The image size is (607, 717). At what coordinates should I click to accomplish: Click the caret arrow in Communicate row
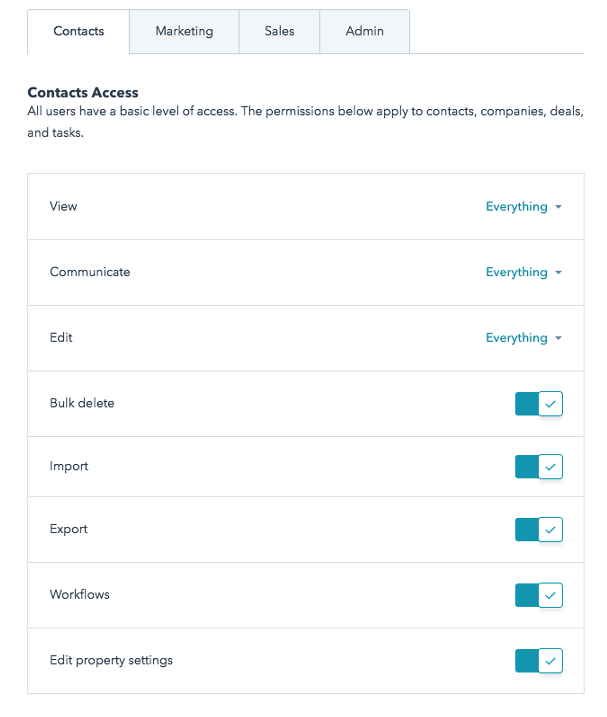(558, 273)
